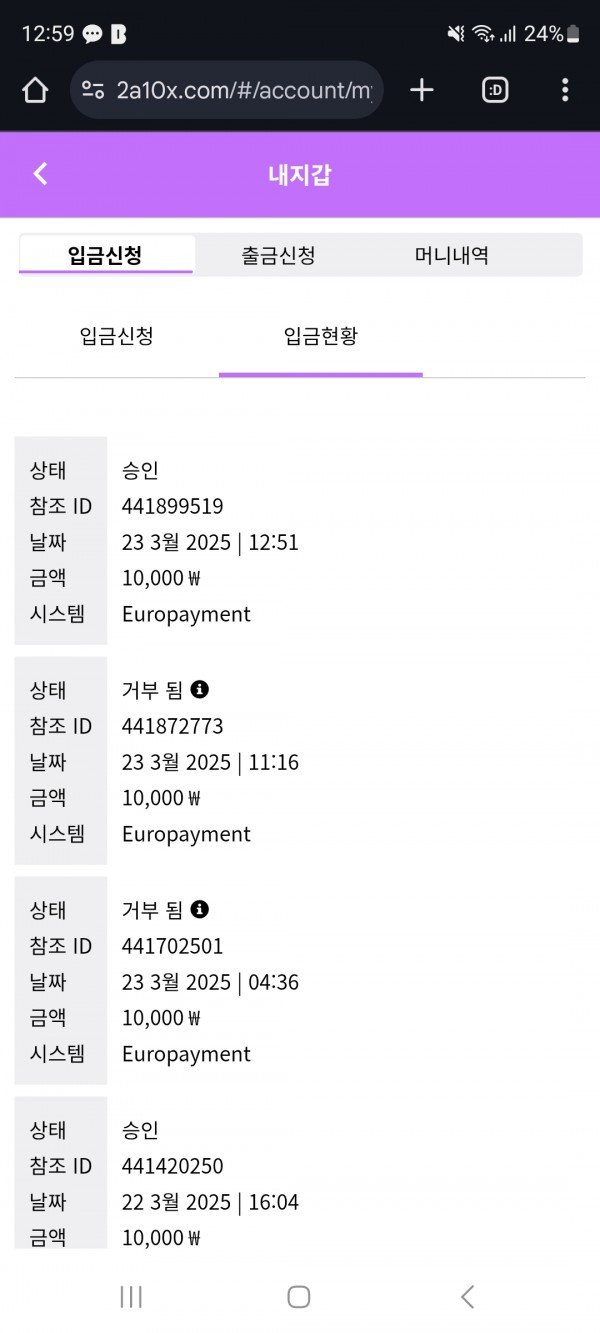Show rejection info for ID 441702501
This screenshot has height=1333, width=600.
(200, 909)
